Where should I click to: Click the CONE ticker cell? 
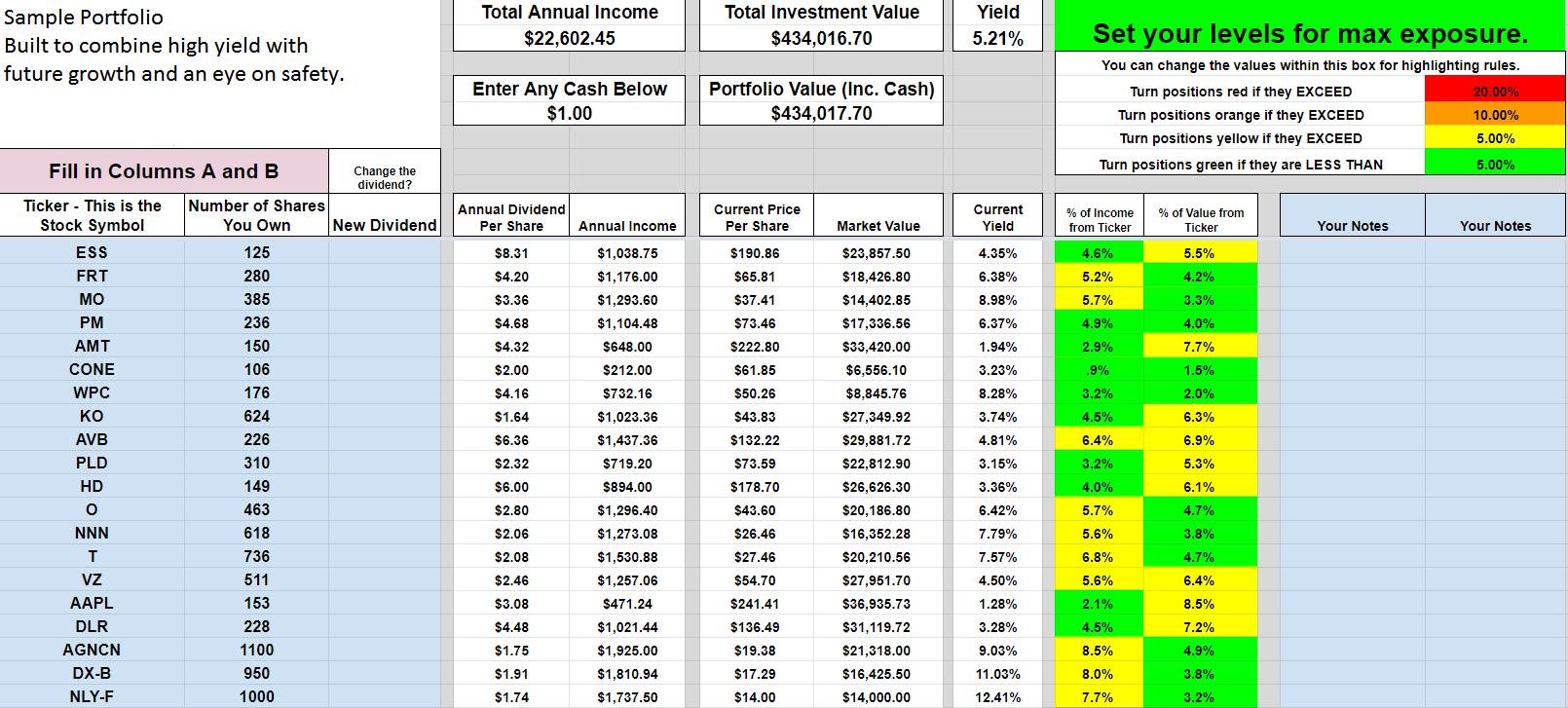[x=92, y=369]
